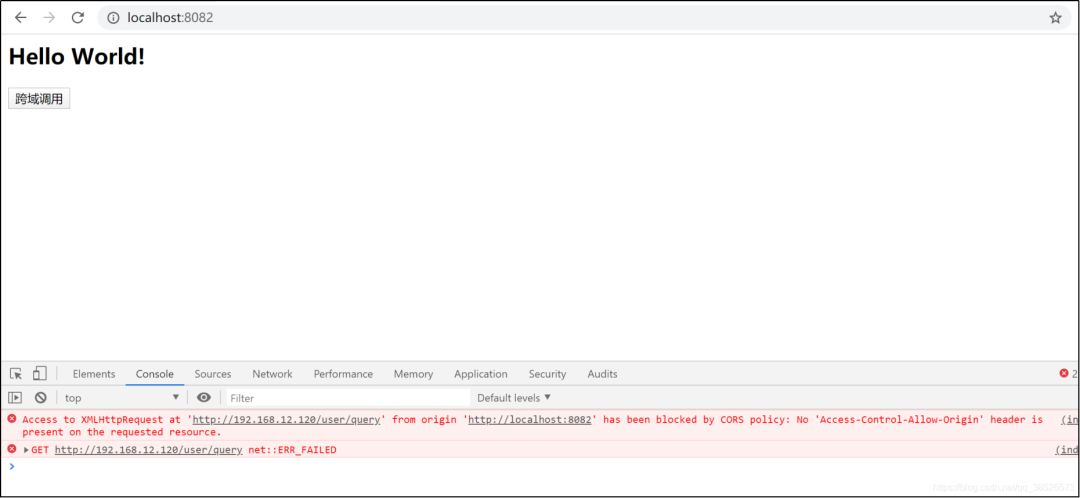The width and height of the screenshot is (1080, 498).
Task: Reload the localhost:8082 page
Action: coord(78,18)
